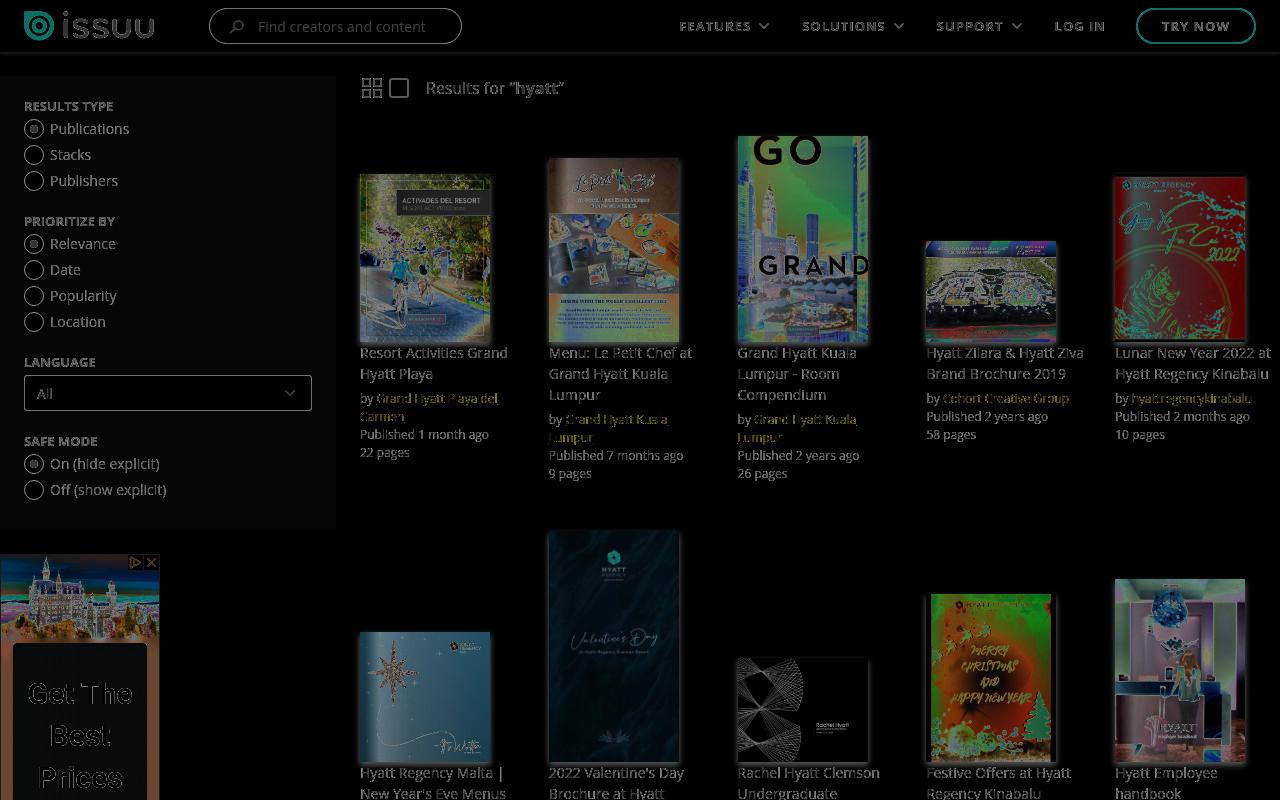Open Lunar New Year 2022 cover thumbnail
The width and height of the screenshot is (1280, 800).
(x=1180, y=260)
